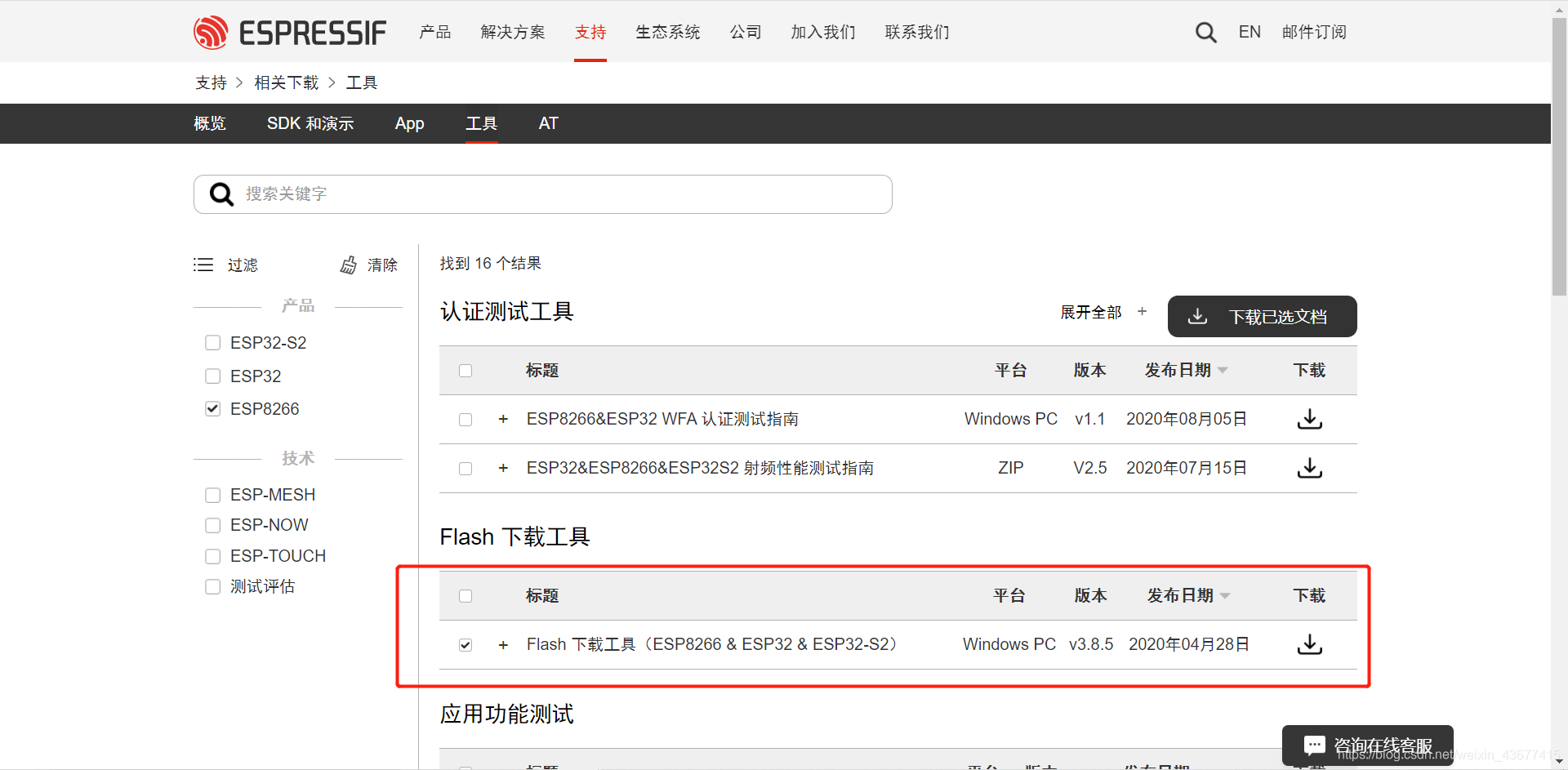Download the WFA 认证测试指南 file
Image resolution: width=1568 pixels, height=770 pixels.
coord(1309,419)
